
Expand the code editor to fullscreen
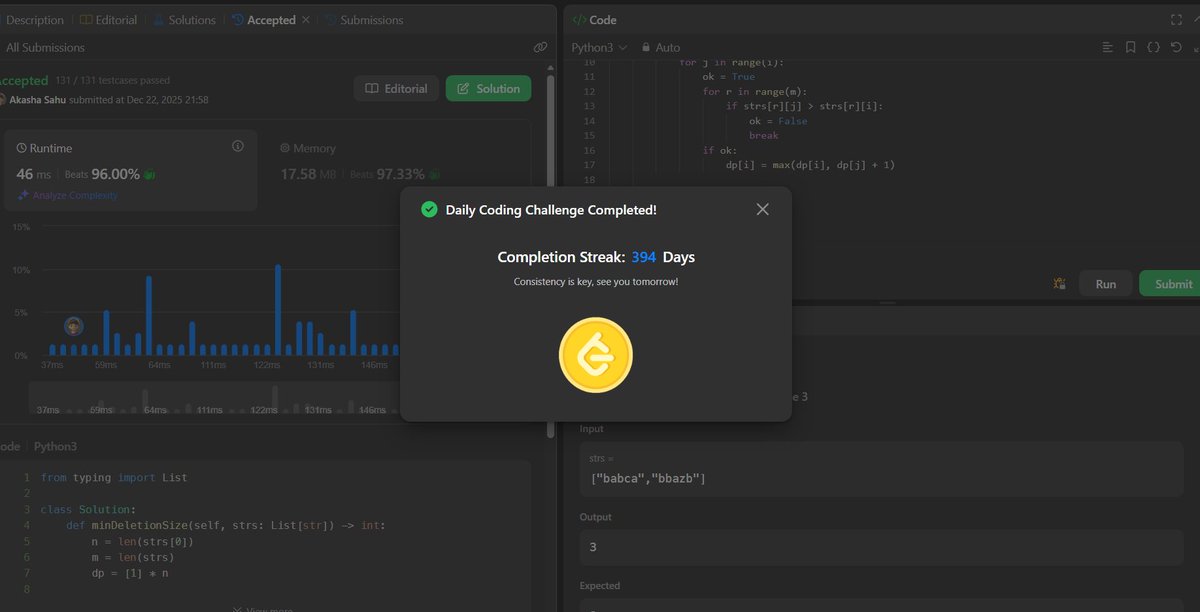pyautogui.click(x=1176, y=19)
